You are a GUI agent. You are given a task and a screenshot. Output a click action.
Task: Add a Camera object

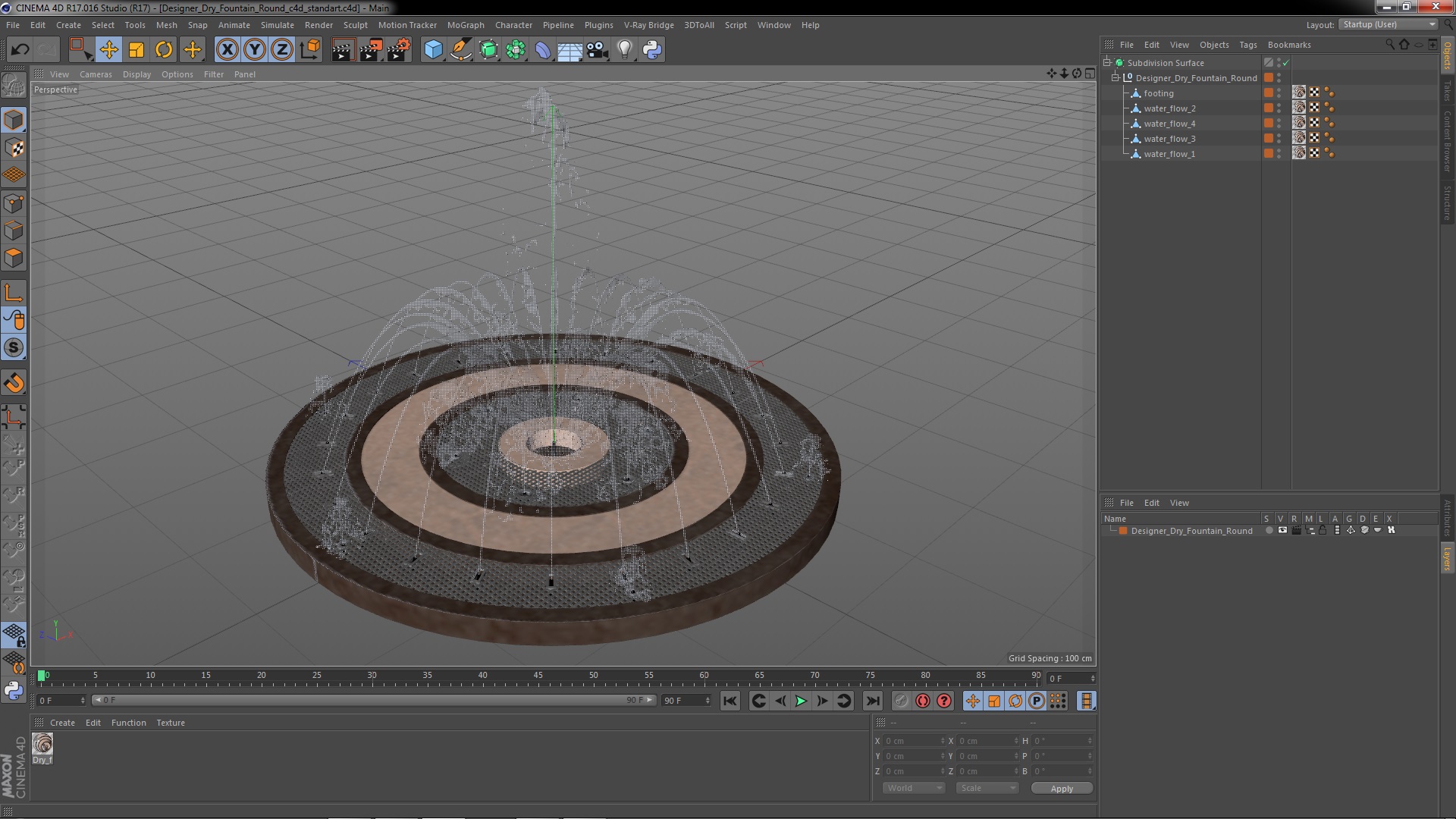pyautogui.click(x=598, y=50)
